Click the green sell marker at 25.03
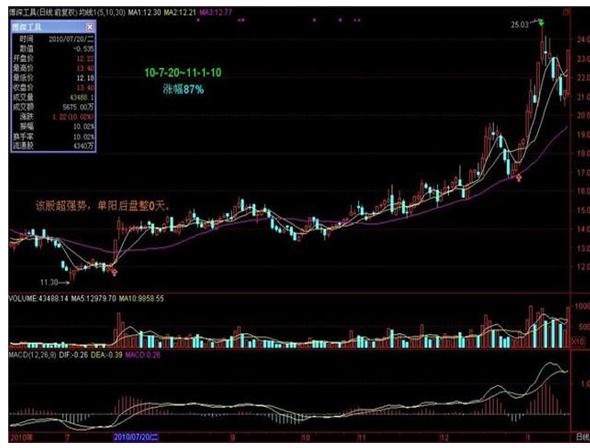 click(x=541, y=22)
